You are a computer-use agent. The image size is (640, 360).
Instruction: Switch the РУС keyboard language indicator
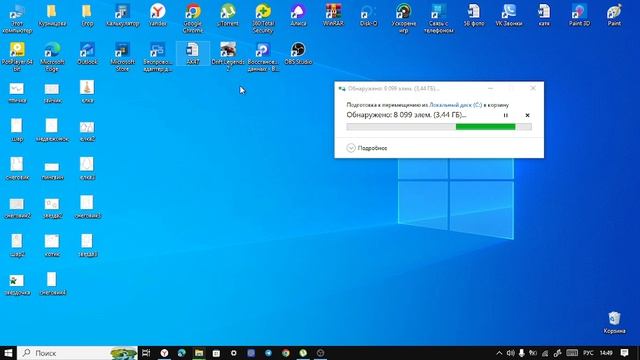pyautogui.click(x=588, y=353)
